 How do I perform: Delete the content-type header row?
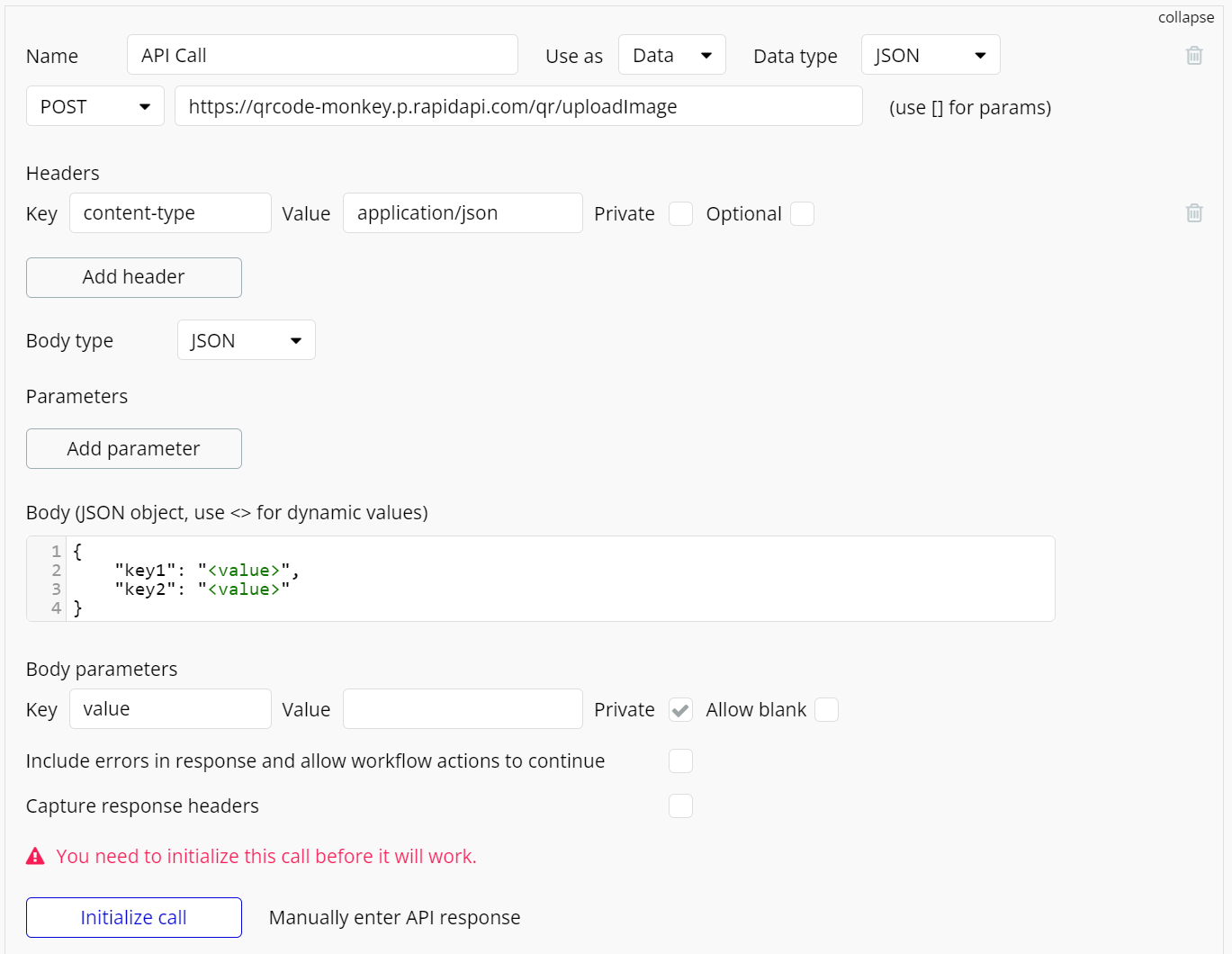click(1194, 213)
